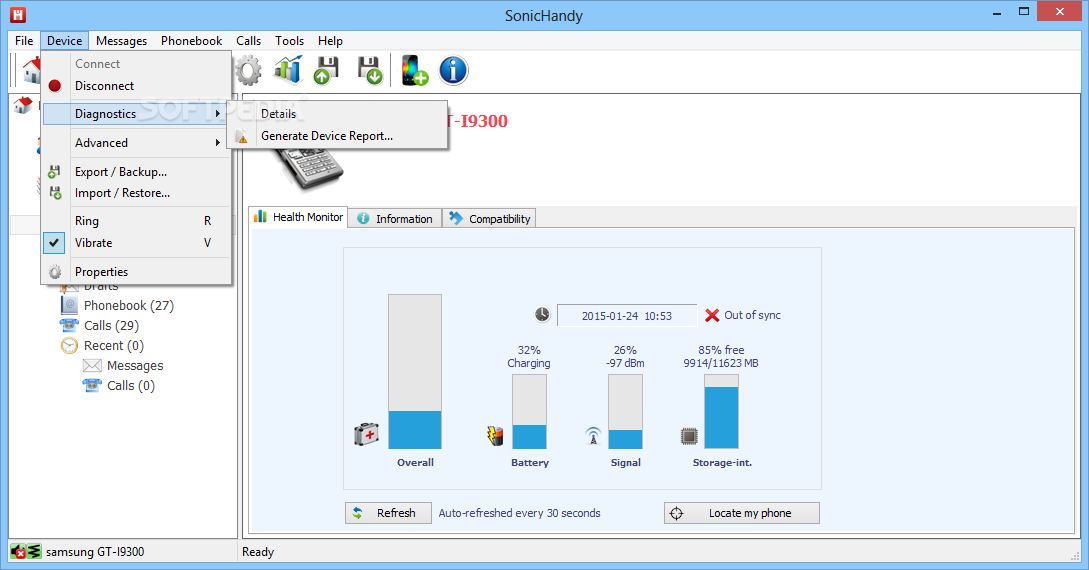Click the phone device thumbnail image
This screenshot has height=570, width=1089.
308,167
